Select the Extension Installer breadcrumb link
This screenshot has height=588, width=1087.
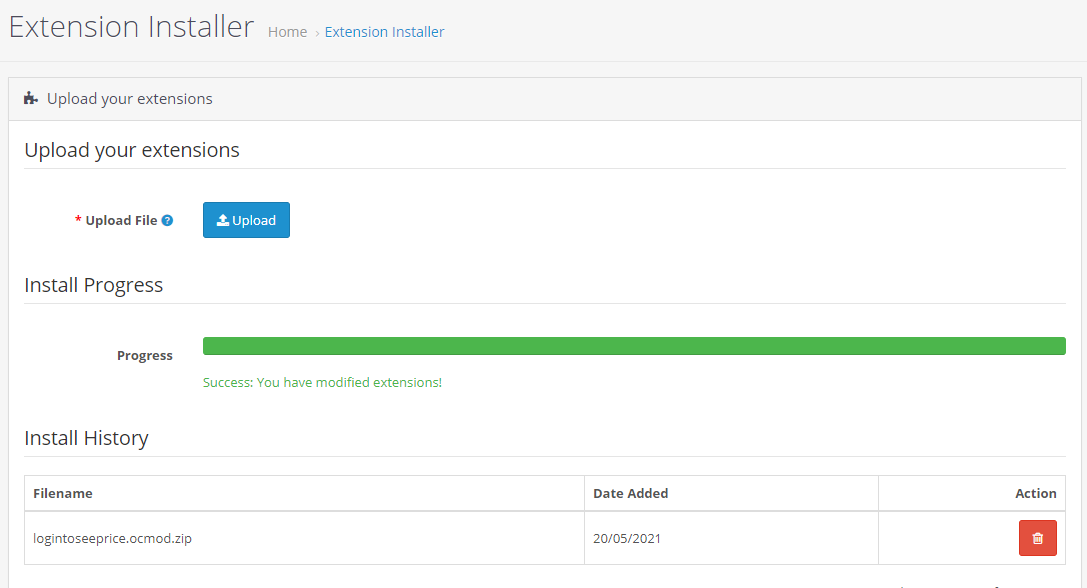384,31
